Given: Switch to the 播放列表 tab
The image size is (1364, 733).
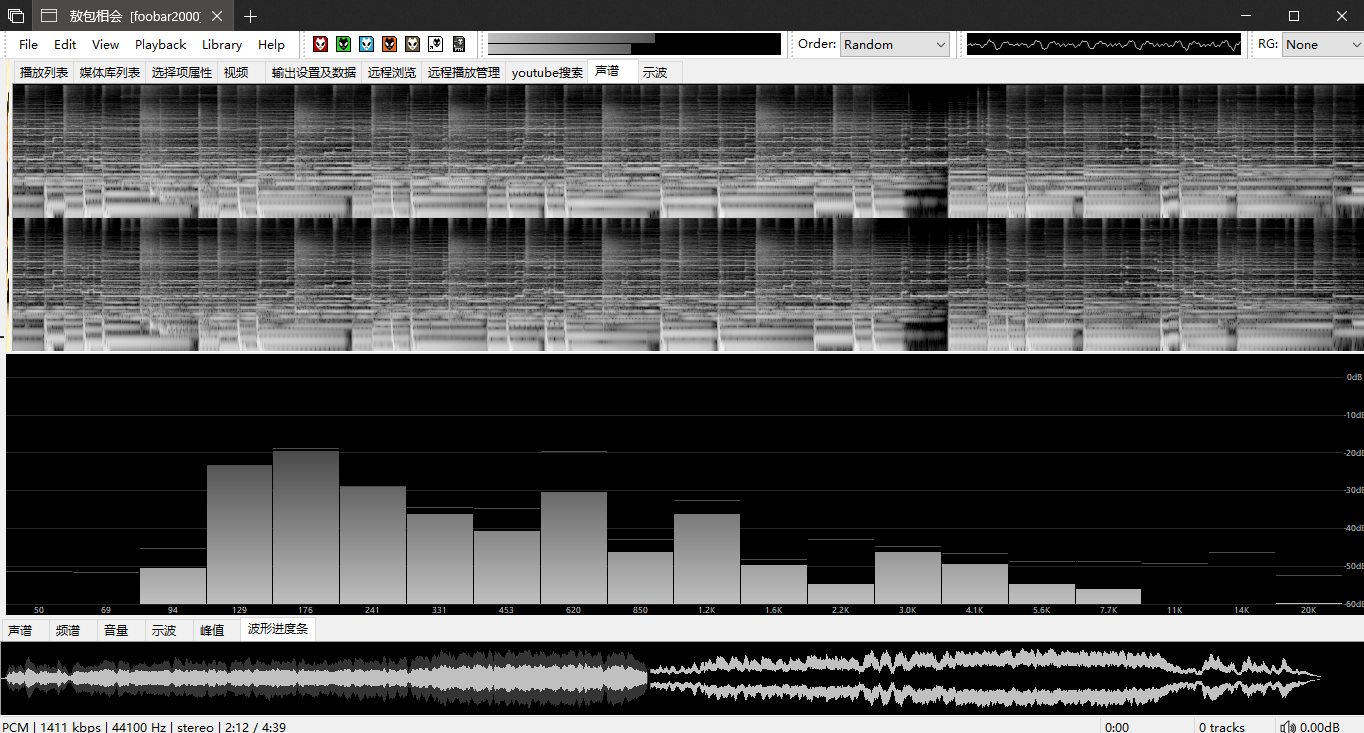Looking at the screenshot, I should coord(44,72).
